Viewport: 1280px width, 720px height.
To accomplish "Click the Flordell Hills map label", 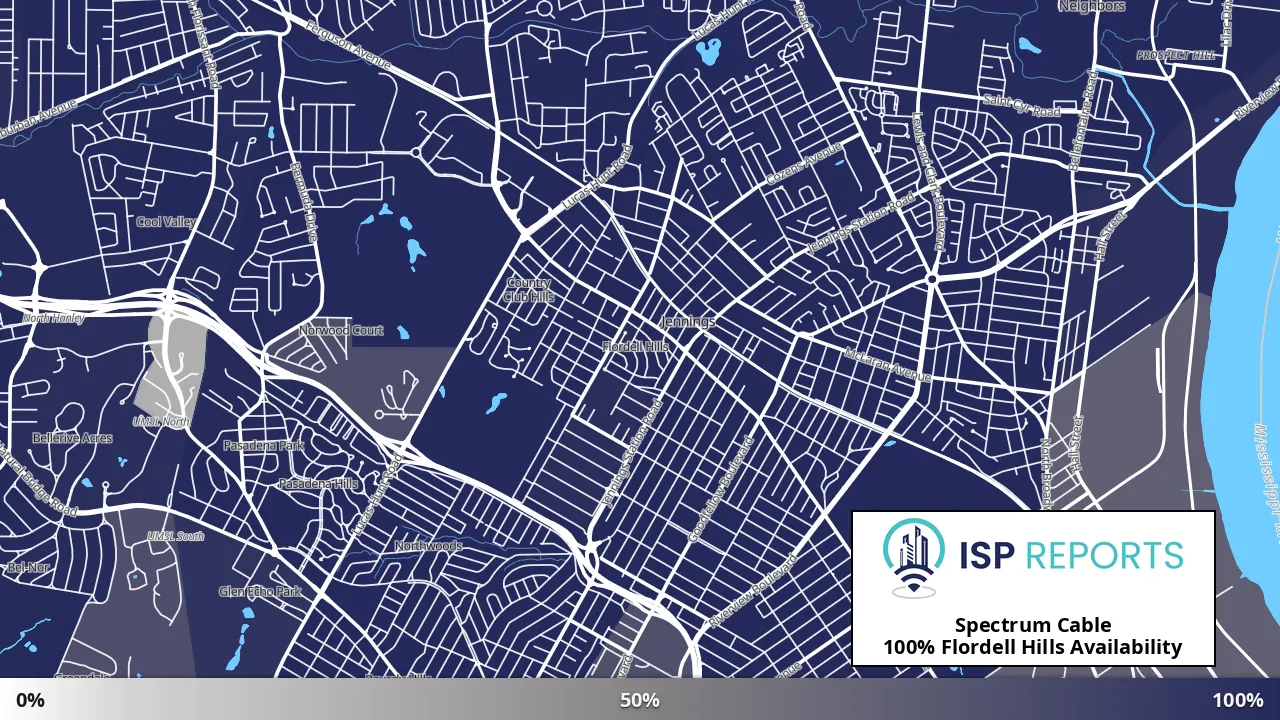I will pyautogui.click(x=635, y=346).
